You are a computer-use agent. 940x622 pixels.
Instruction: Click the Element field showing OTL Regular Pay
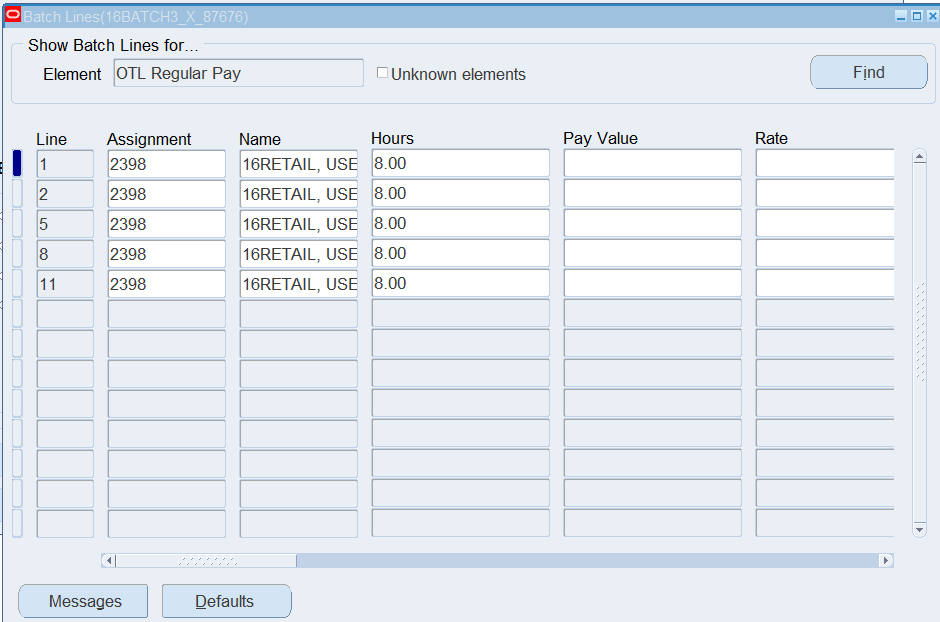(238, 73)
